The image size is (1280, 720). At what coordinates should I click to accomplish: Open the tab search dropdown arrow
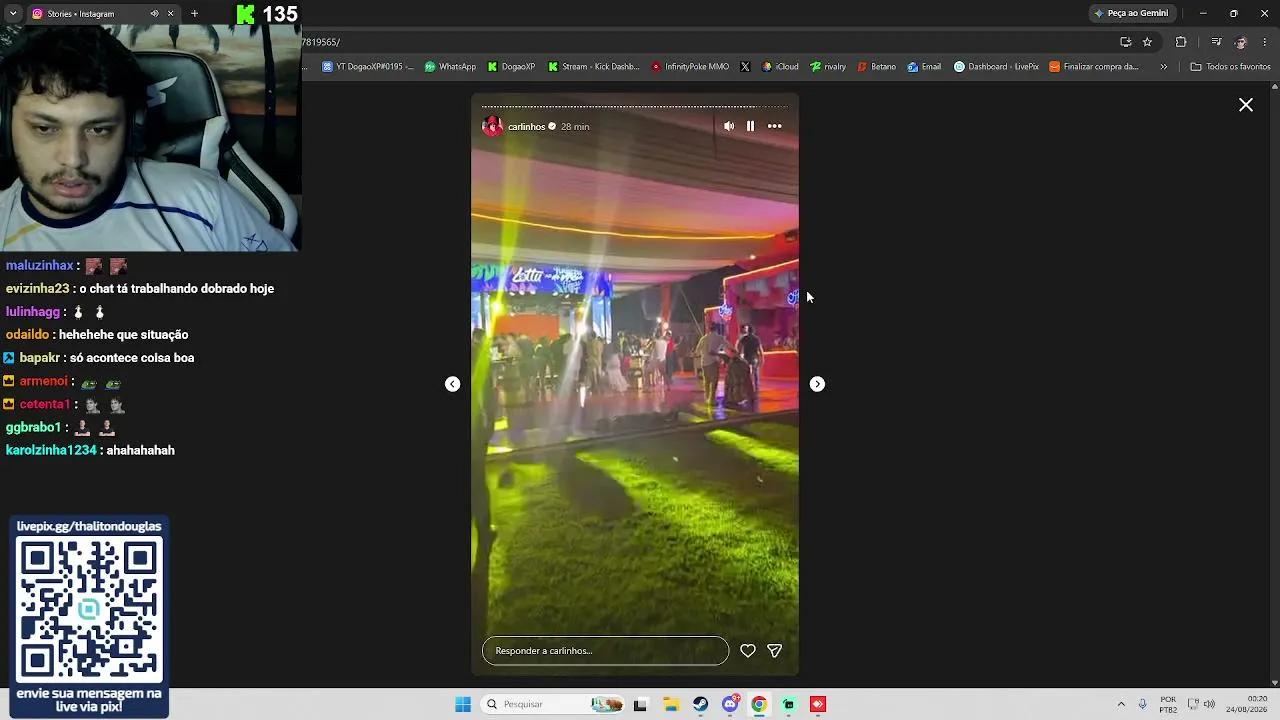13,14
